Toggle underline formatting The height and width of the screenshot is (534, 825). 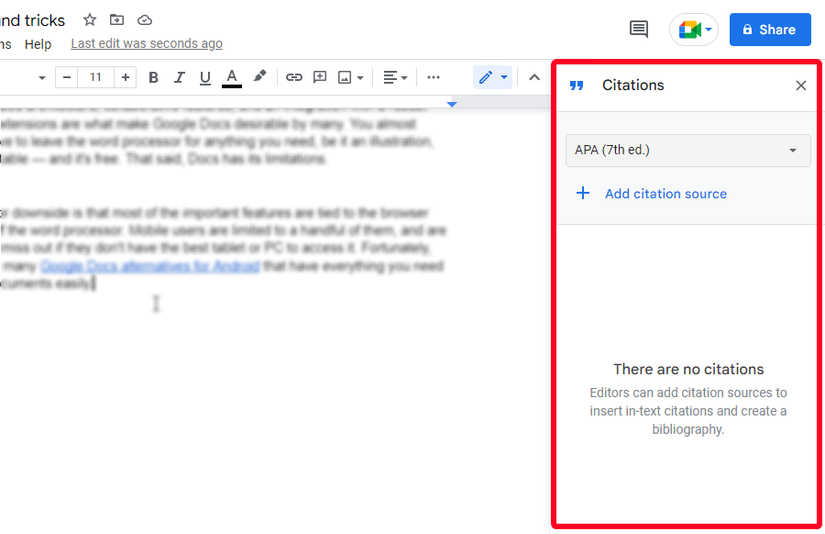[x=205, y=78]
